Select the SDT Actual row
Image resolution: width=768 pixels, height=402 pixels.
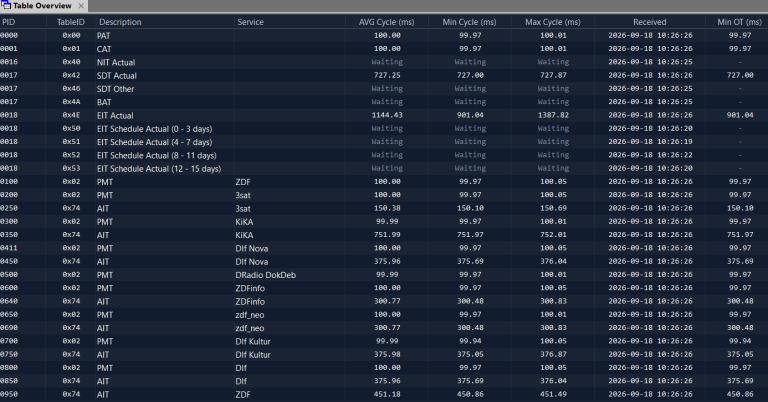[384, 75]
